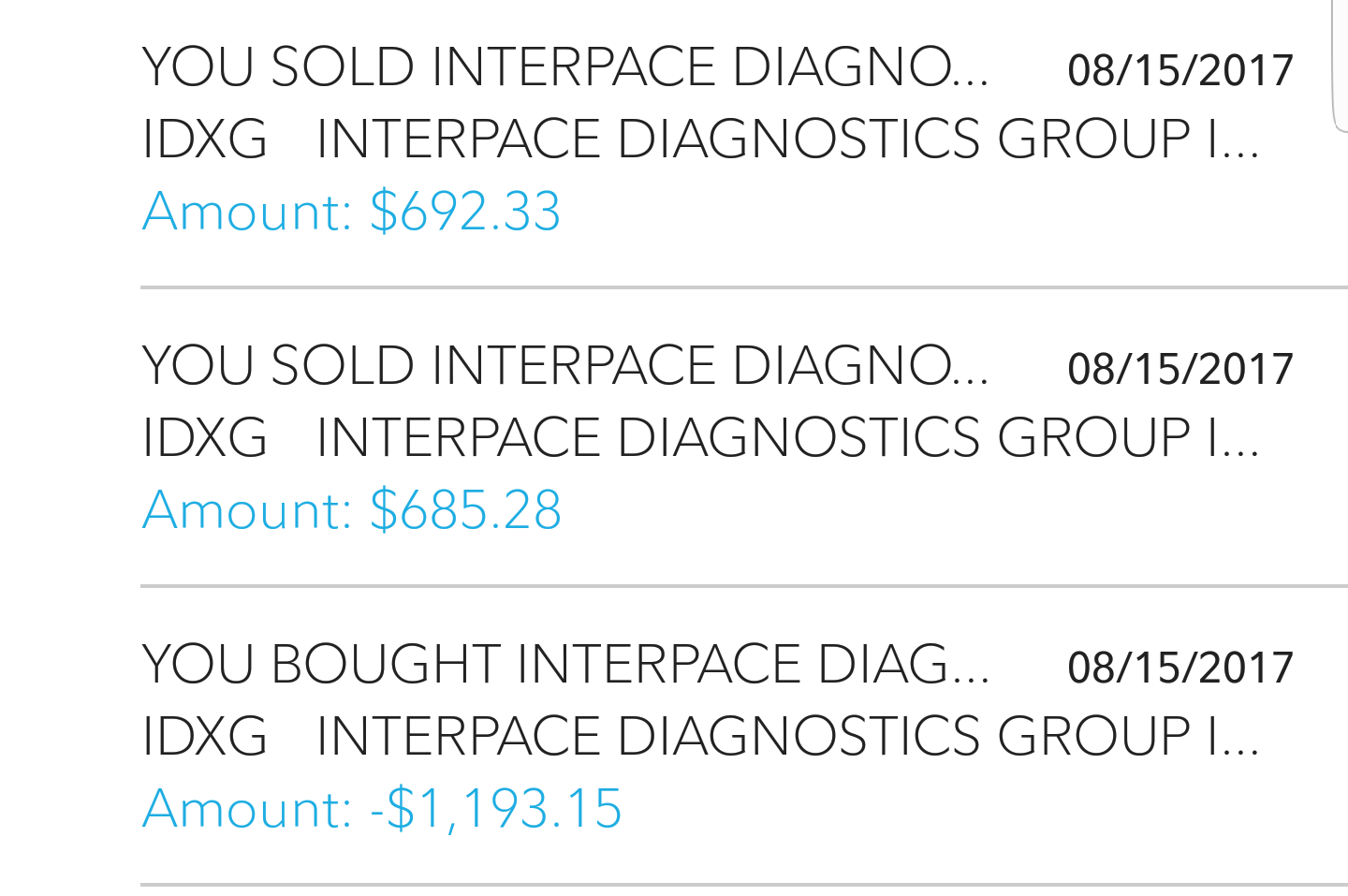Select IDXG ticker in the $692.33 transaction
This screenshot has width=1348, height=896.
(205, 140)
